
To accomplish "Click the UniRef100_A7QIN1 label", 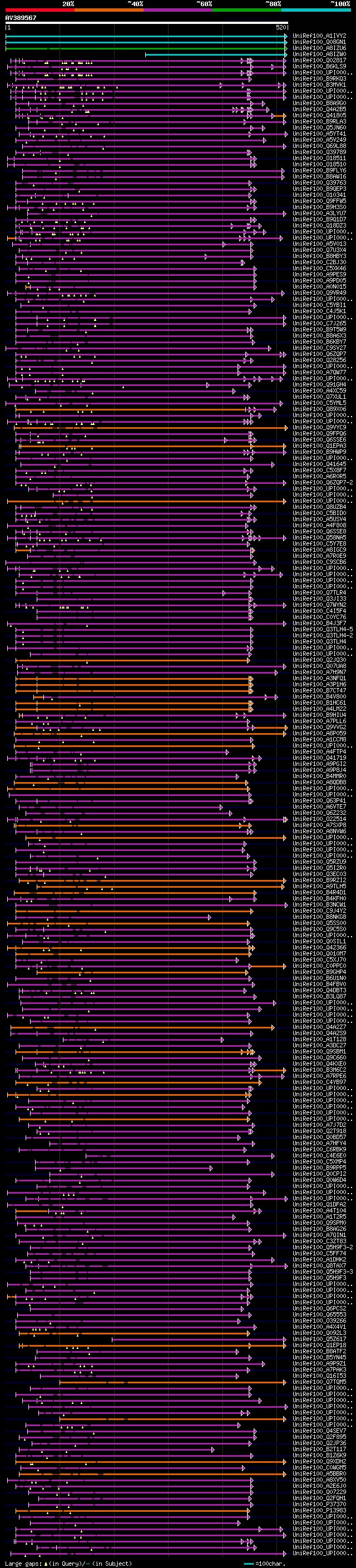I will pos(319,1235).
